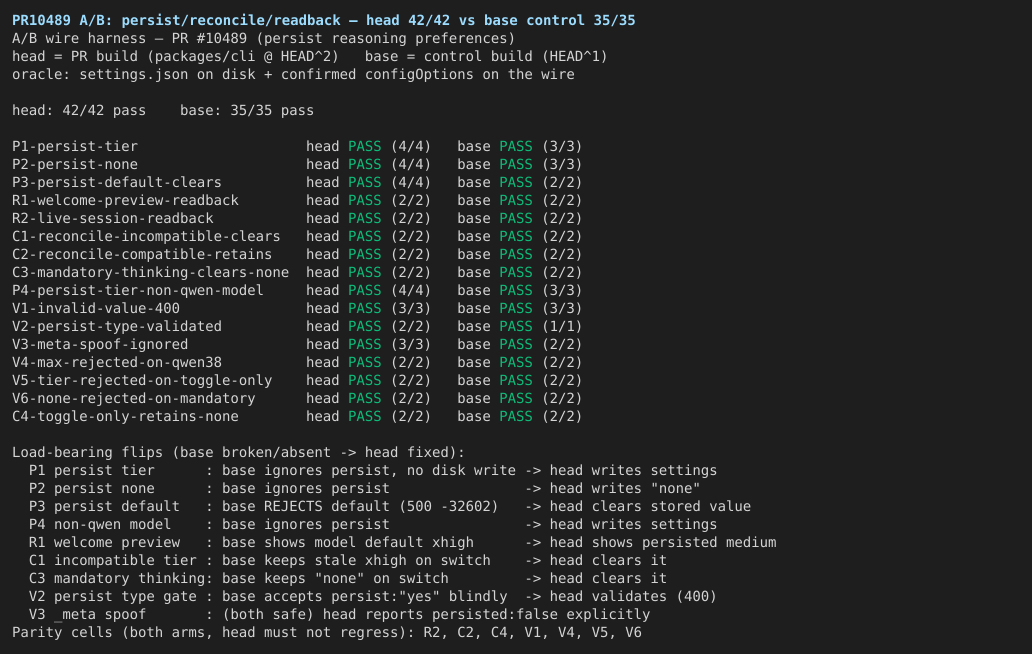Click the base PASS for P3-persist-default-clears
Image resolution: width=1032 pixels, height=654 pixels.
coord(515,182)
